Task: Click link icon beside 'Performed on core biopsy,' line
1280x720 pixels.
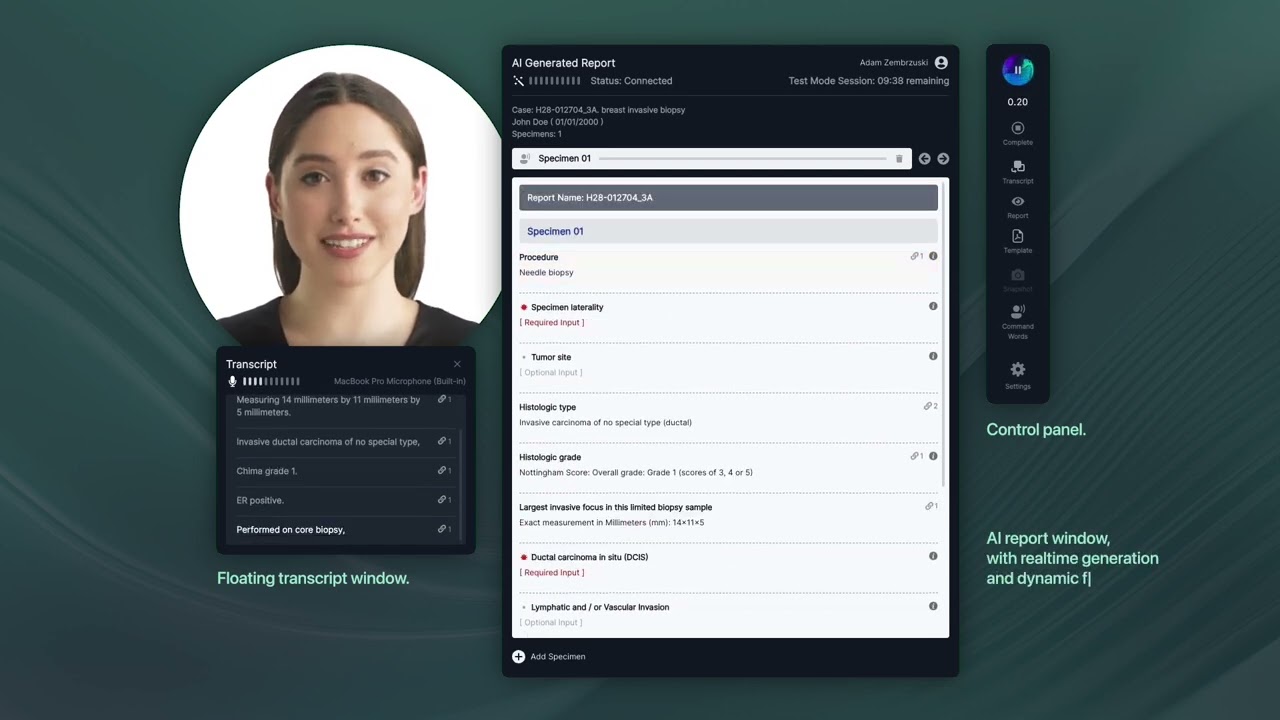Action: [x=444, y=529]
